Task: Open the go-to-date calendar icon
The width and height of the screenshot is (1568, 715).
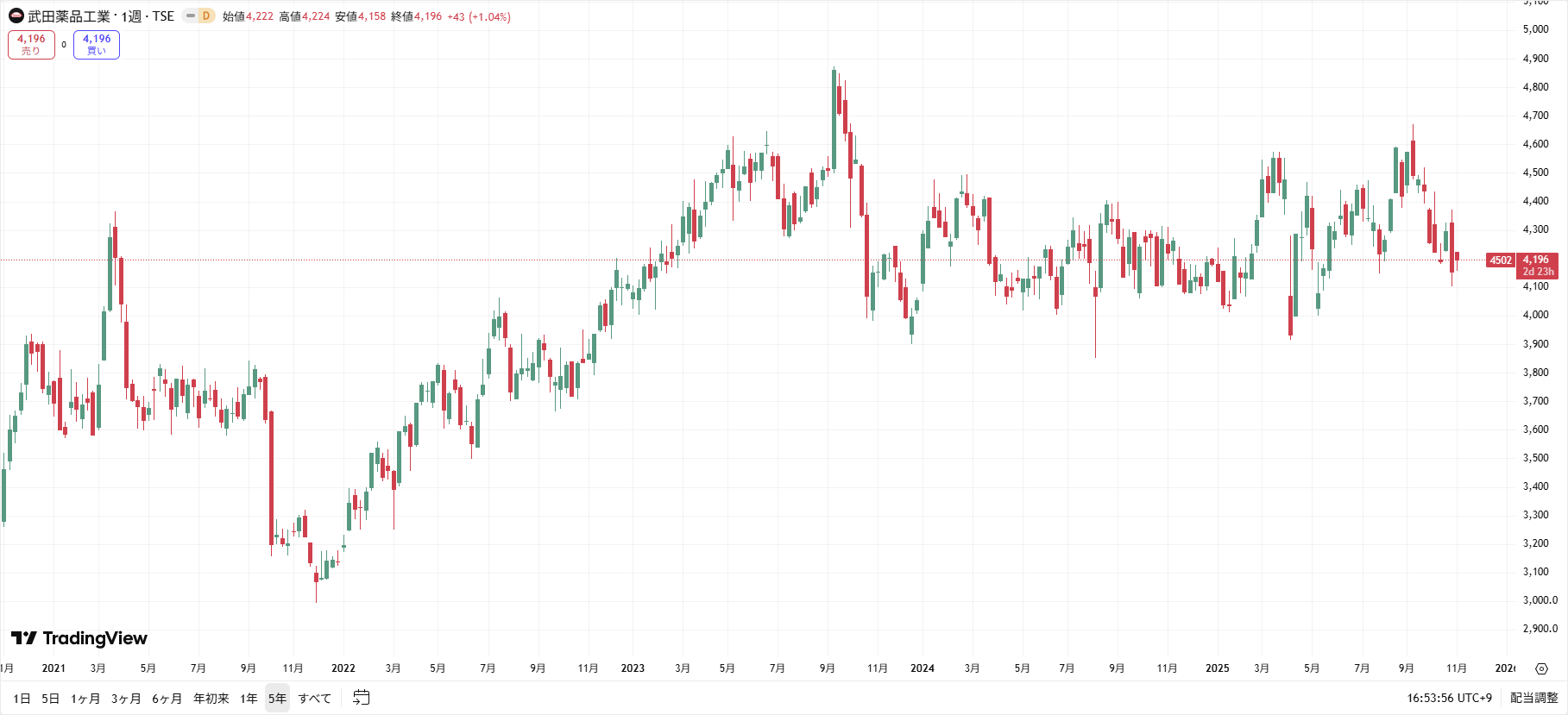Action: pyautogui.click(x=361, y=698)
